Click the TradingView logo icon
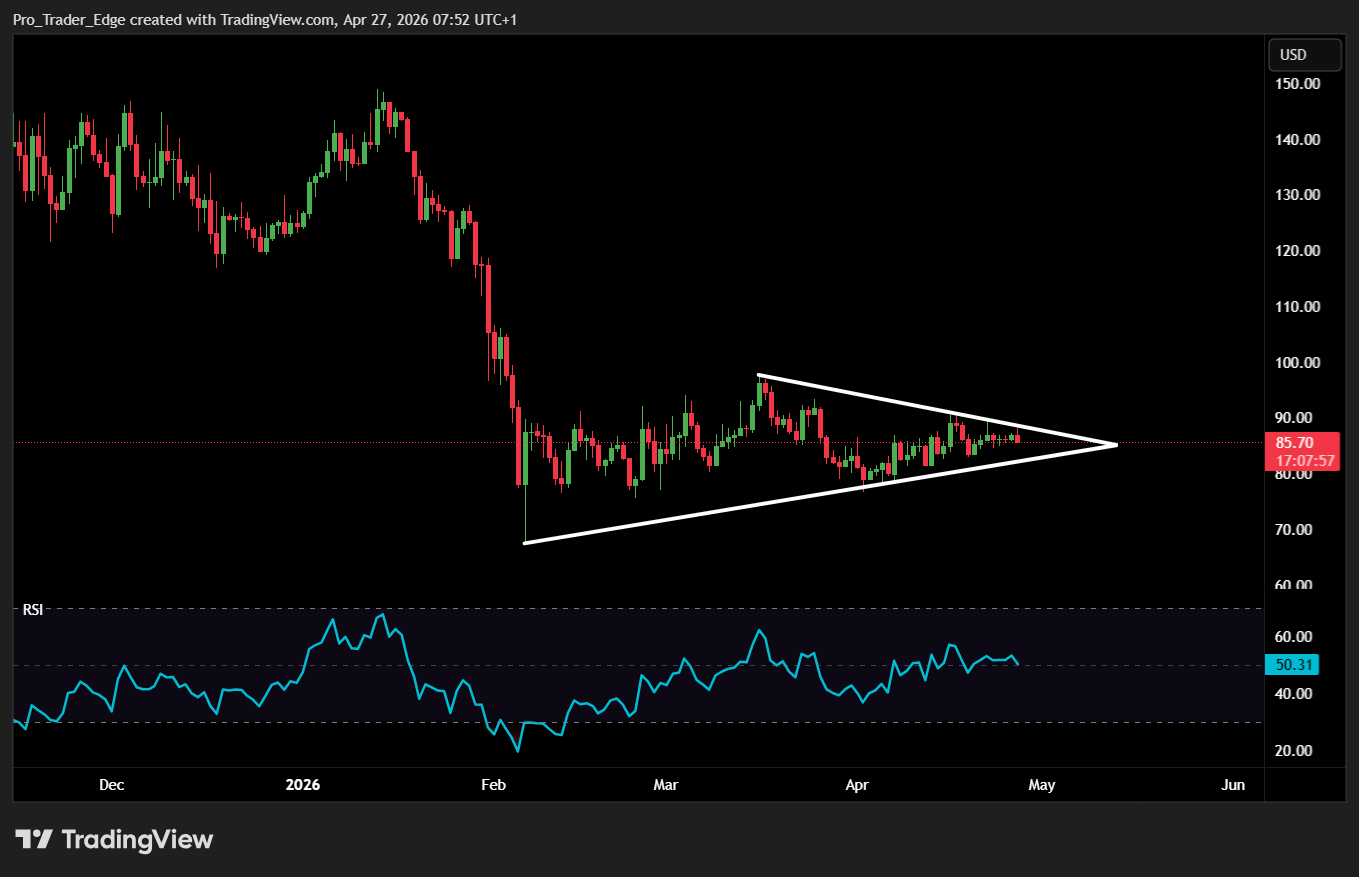 (33, 840)
